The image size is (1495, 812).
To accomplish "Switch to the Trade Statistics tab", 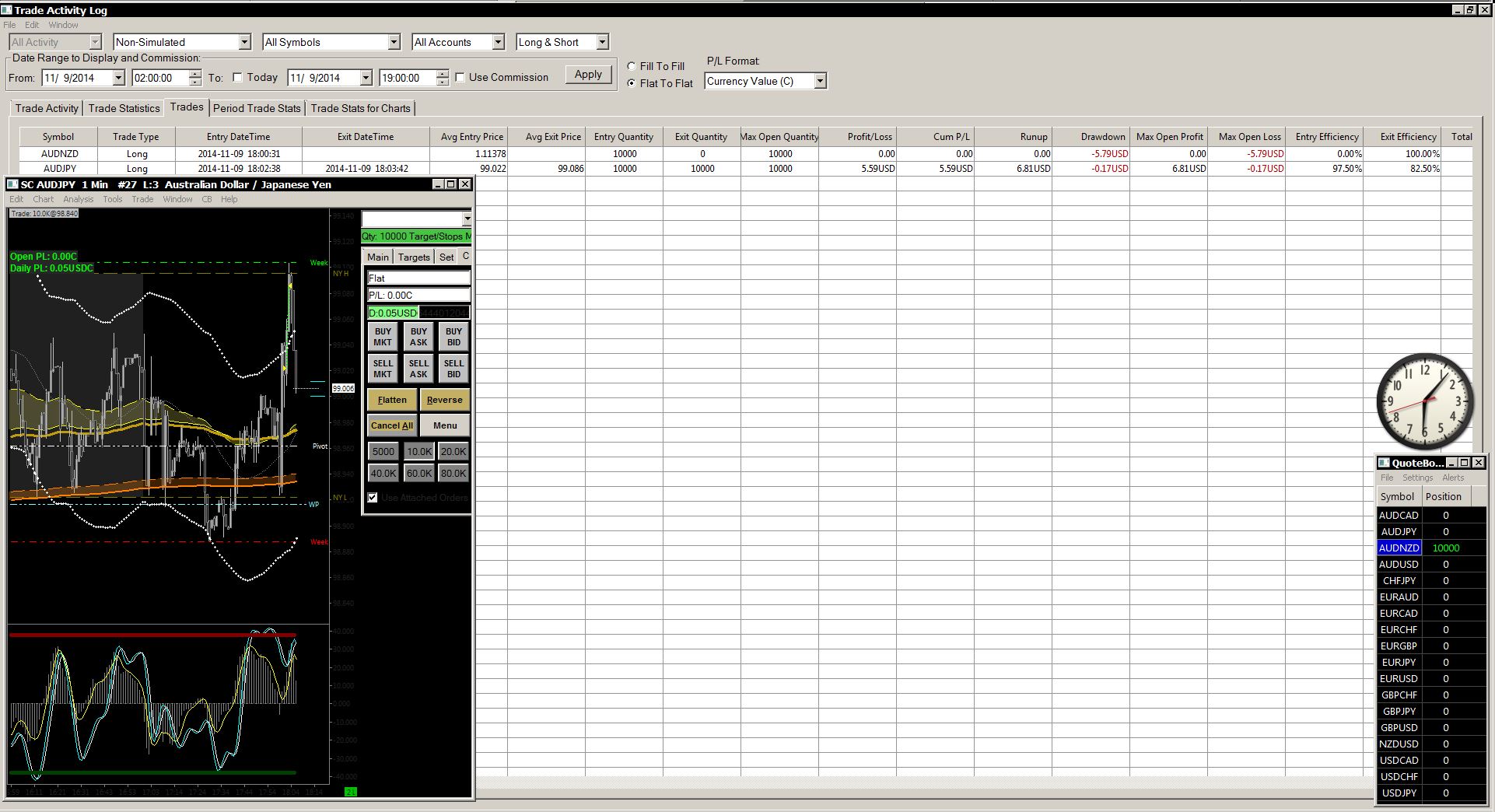I will [x=124, y=108].
